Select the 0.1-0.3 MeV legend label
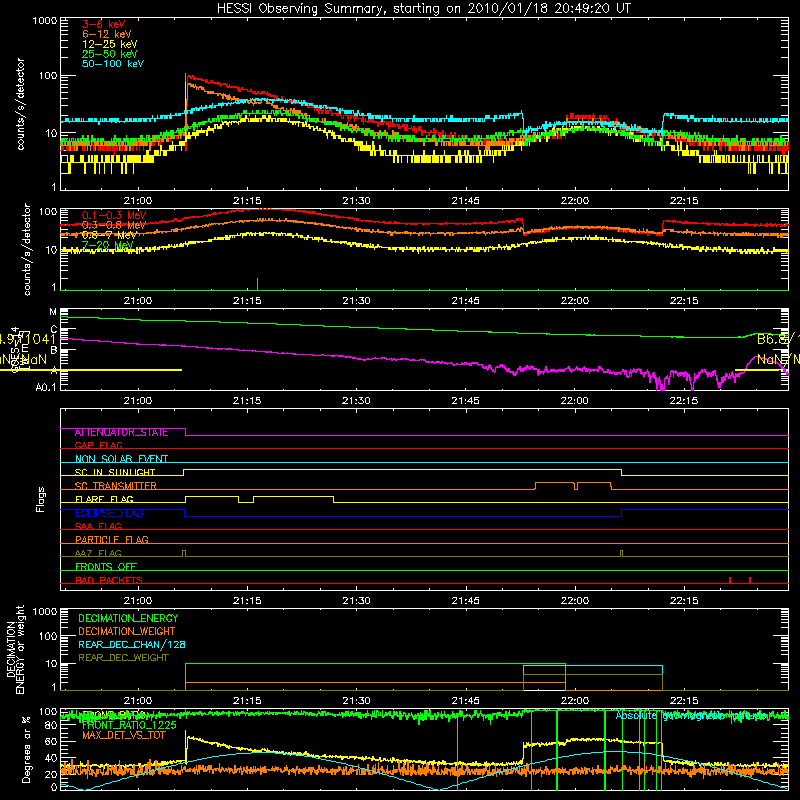 click(x=114, y=215)
